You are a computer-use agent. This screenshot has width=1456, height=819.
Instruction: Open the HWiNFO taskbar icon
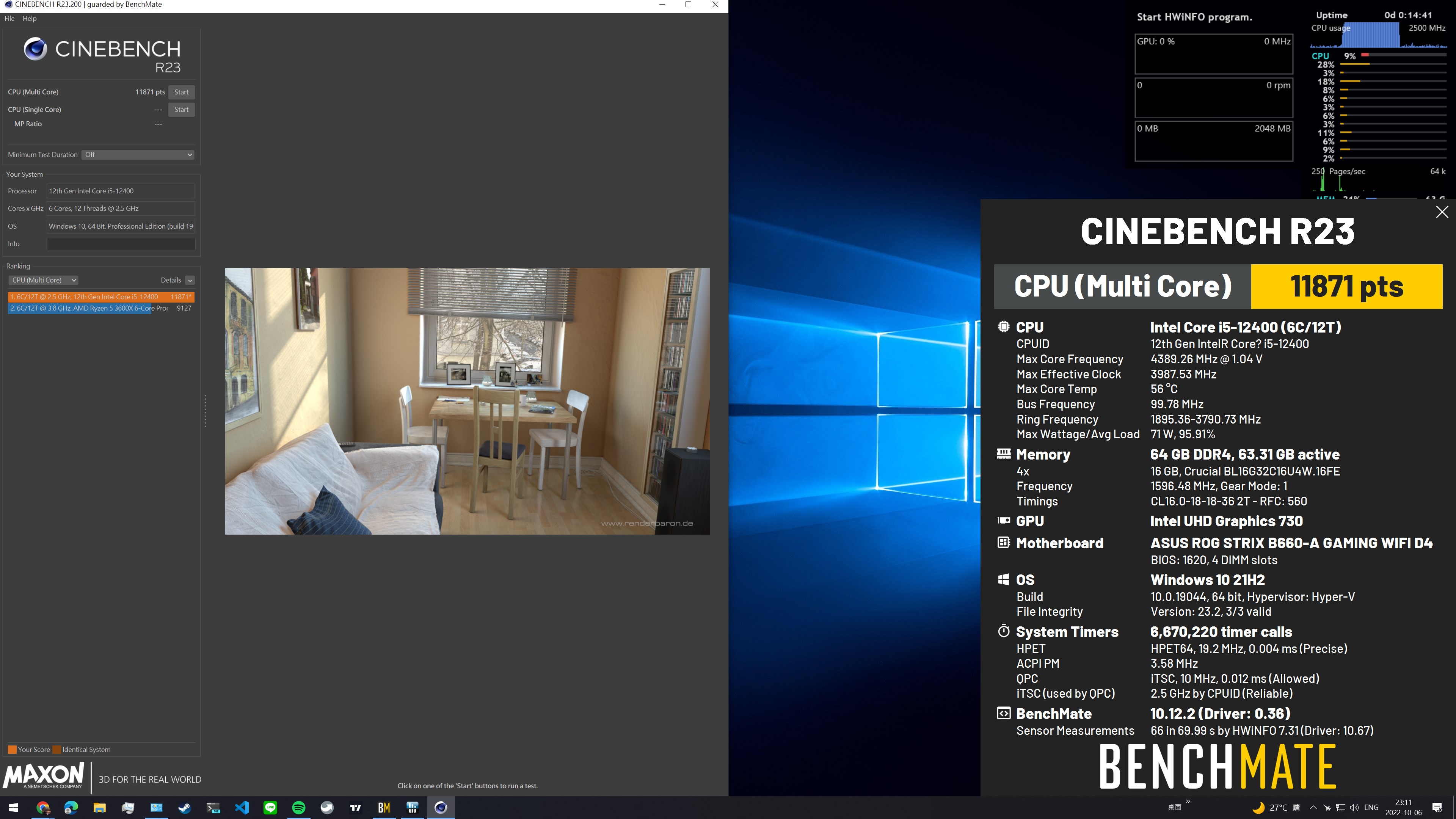(x=413, y=808)
